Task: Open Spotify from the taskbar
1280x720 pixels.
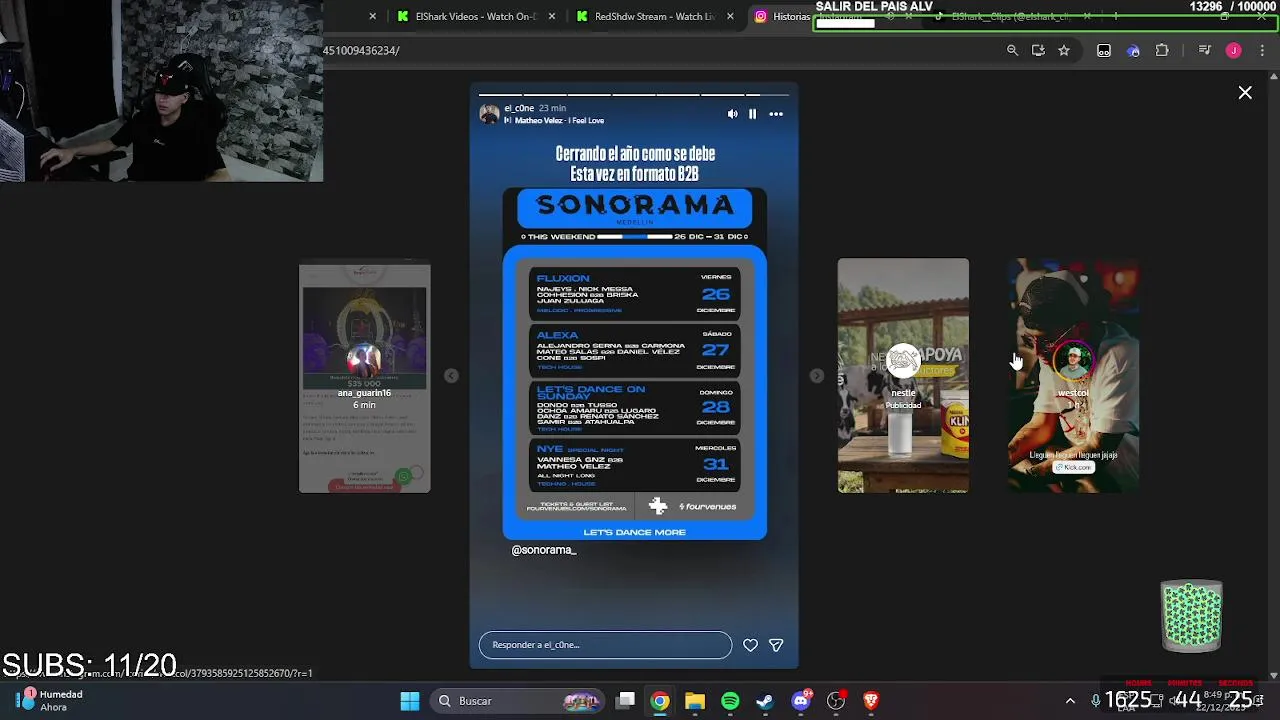Action: click(730, 701)
